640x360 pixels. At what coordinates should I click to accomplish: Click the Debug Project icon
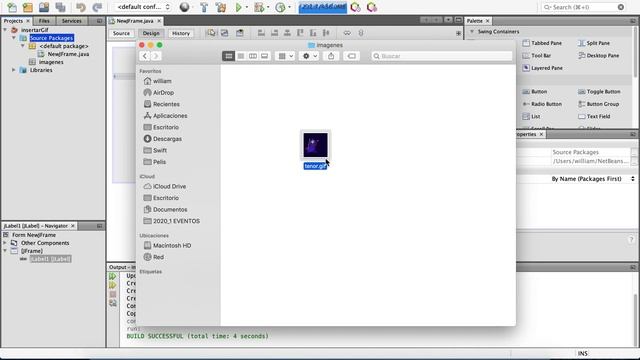click(259, 7)
